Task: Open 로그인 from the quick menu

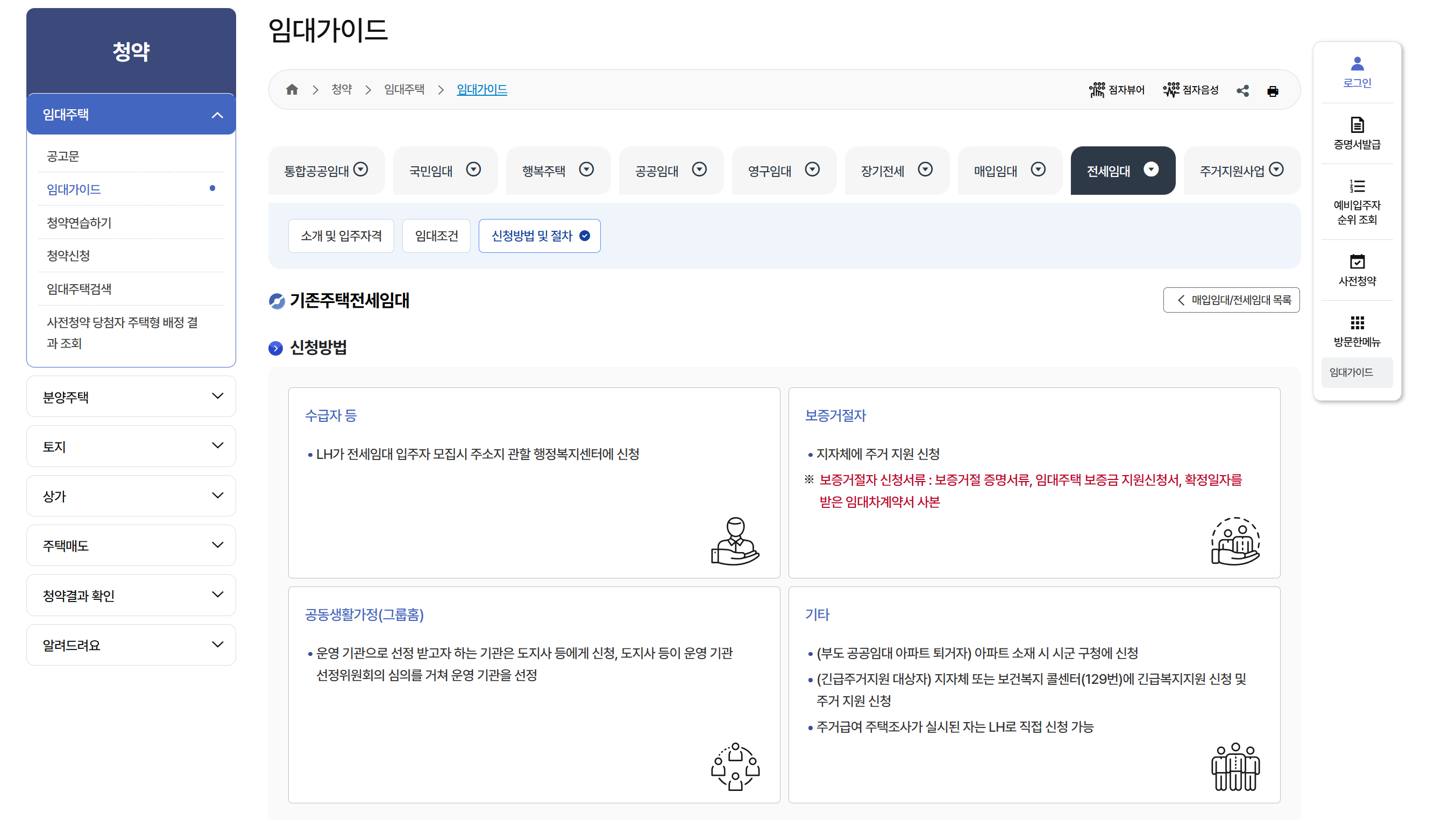Action: pyautogui.click(x=1356, y=73)
